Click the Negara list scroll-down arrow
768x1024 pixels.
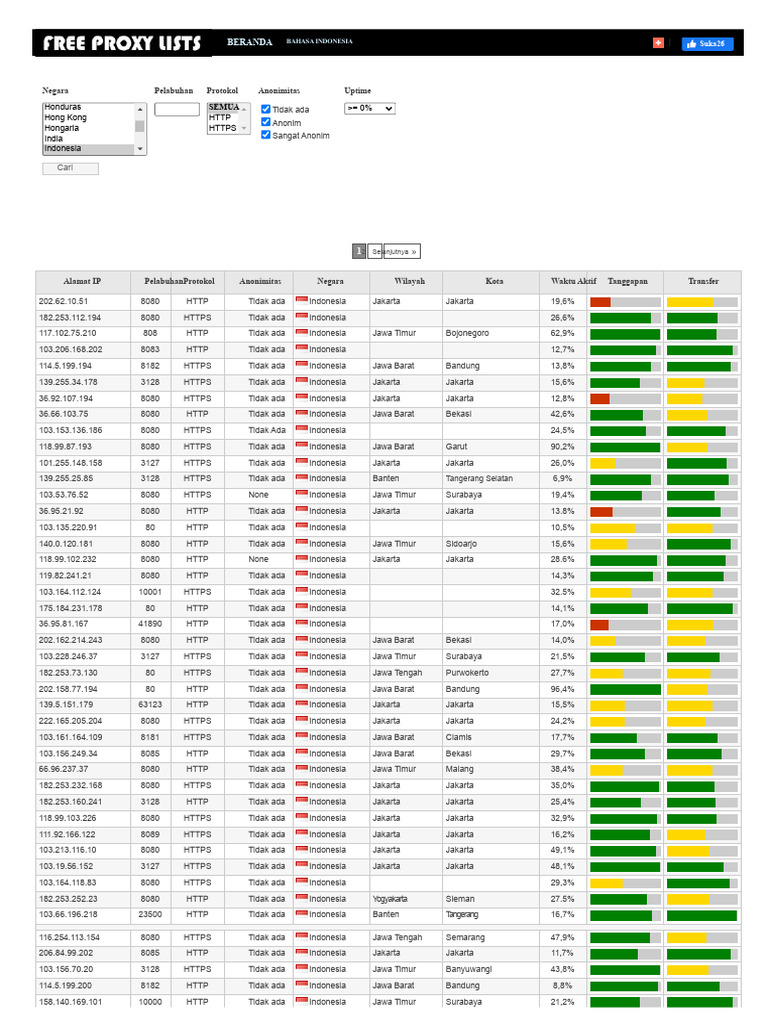point(140,149)
